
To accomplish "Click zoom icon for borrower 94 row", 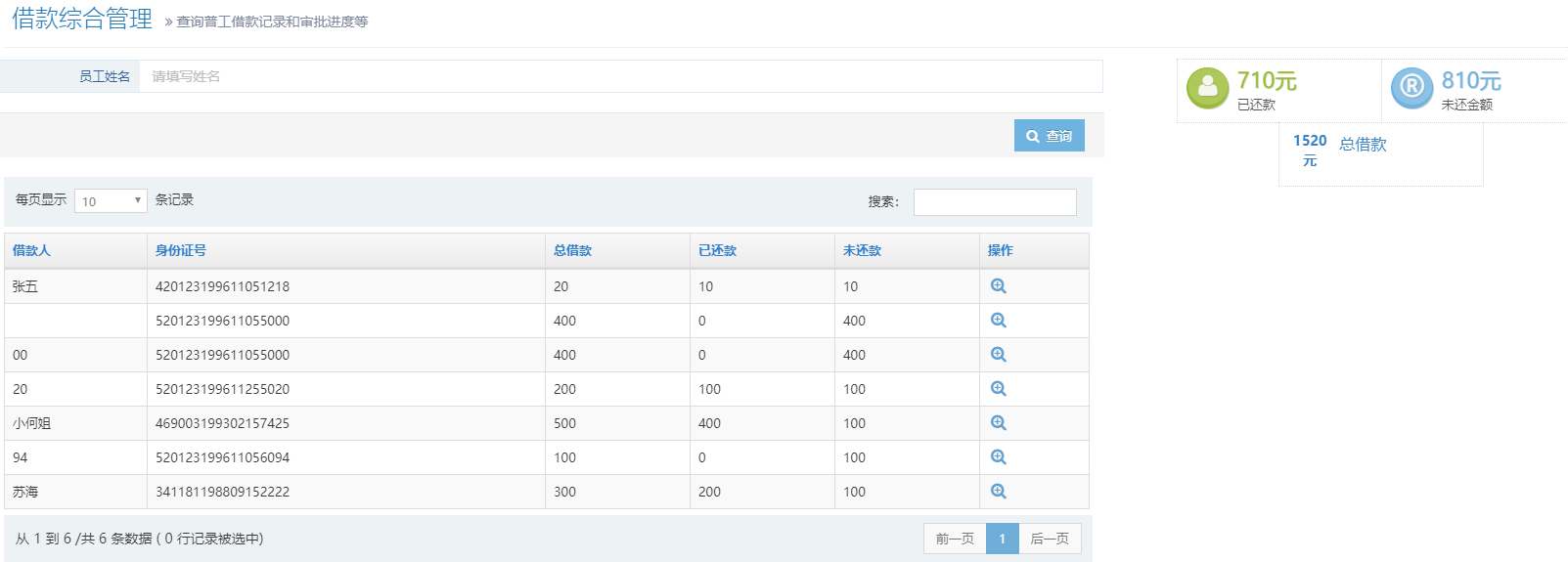I will point(998,457).
